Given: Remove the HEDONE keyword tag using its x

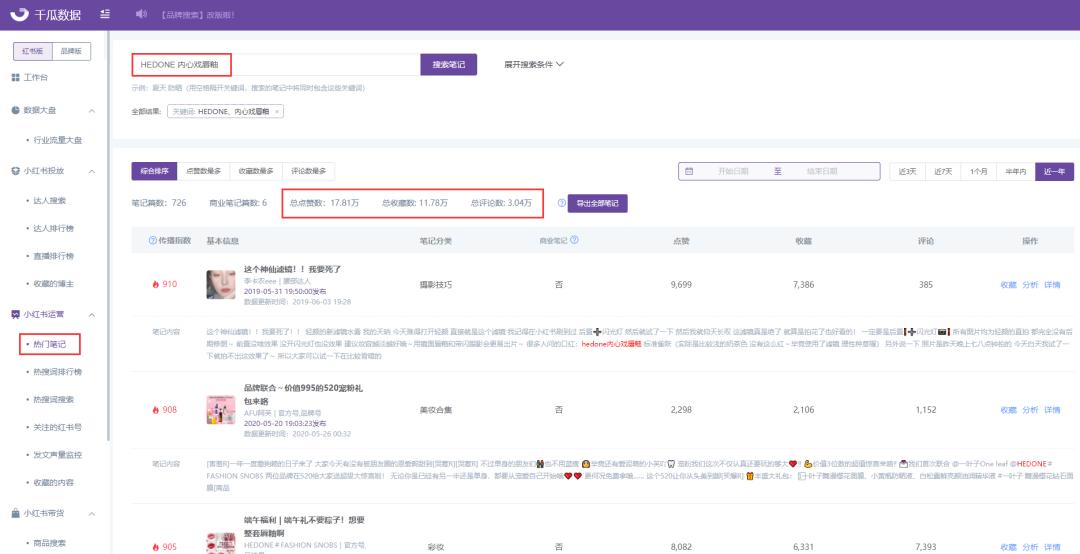Looking at the screenshot, I should click(x=277, y=112).
